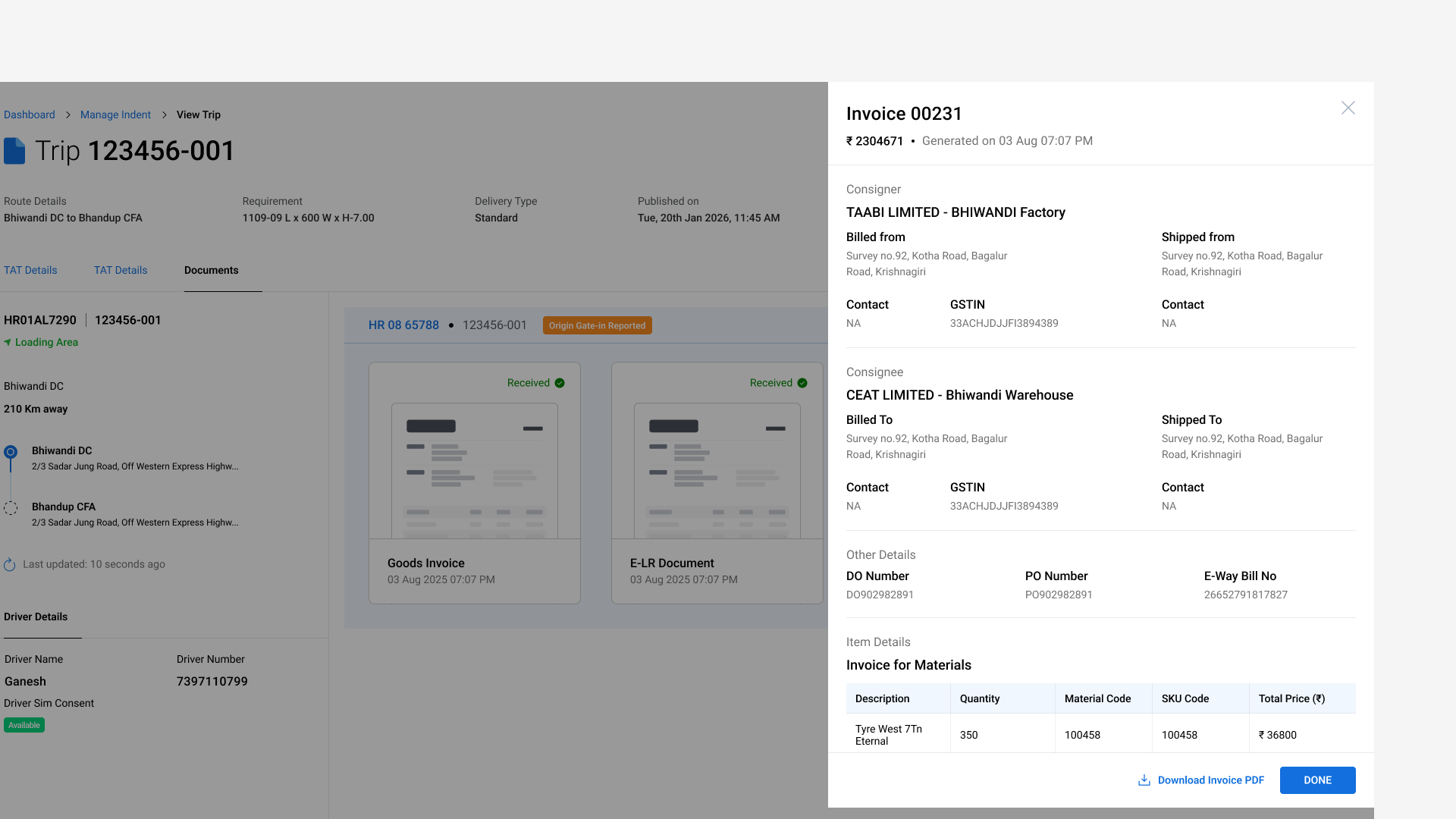Image resolution: width=1456 pixels, height=819 pixels.
Task: Click the Bhiwandi DC stop name in route
Action: tap(62, 451)
